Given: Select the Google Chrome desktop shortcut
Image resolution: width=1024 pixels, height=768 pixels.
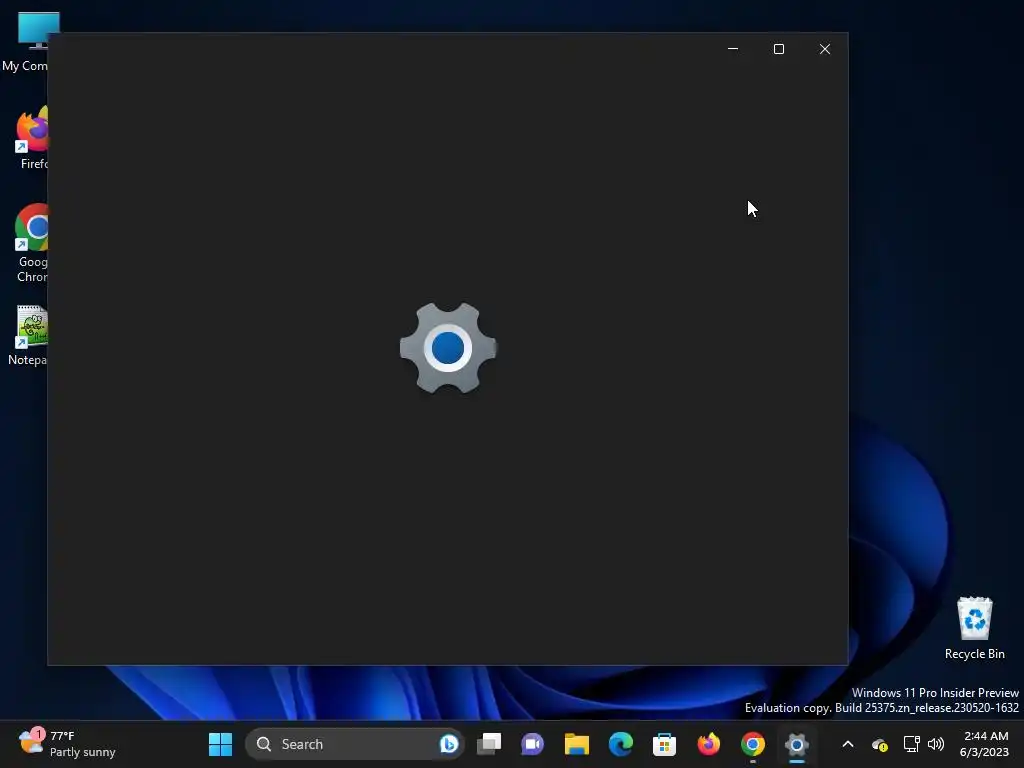Looking at the screenshot, I should coord(31,244).
